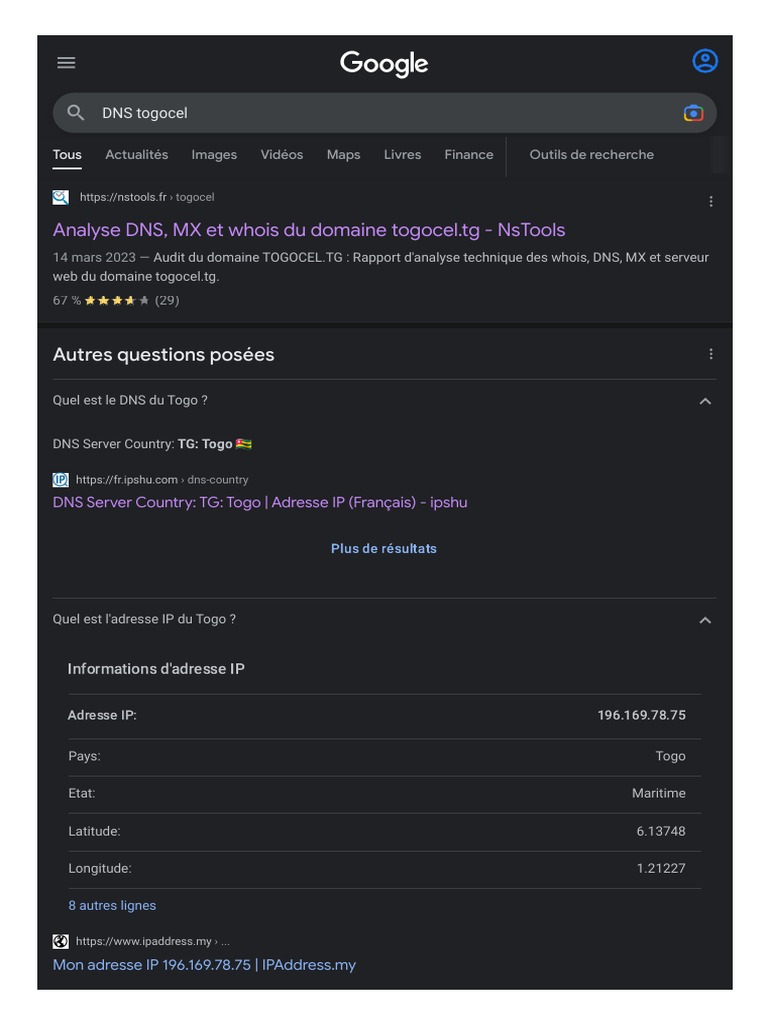Open Google Lens camera search
This screenshot has width=768, height=1024.
coord(693,113)
